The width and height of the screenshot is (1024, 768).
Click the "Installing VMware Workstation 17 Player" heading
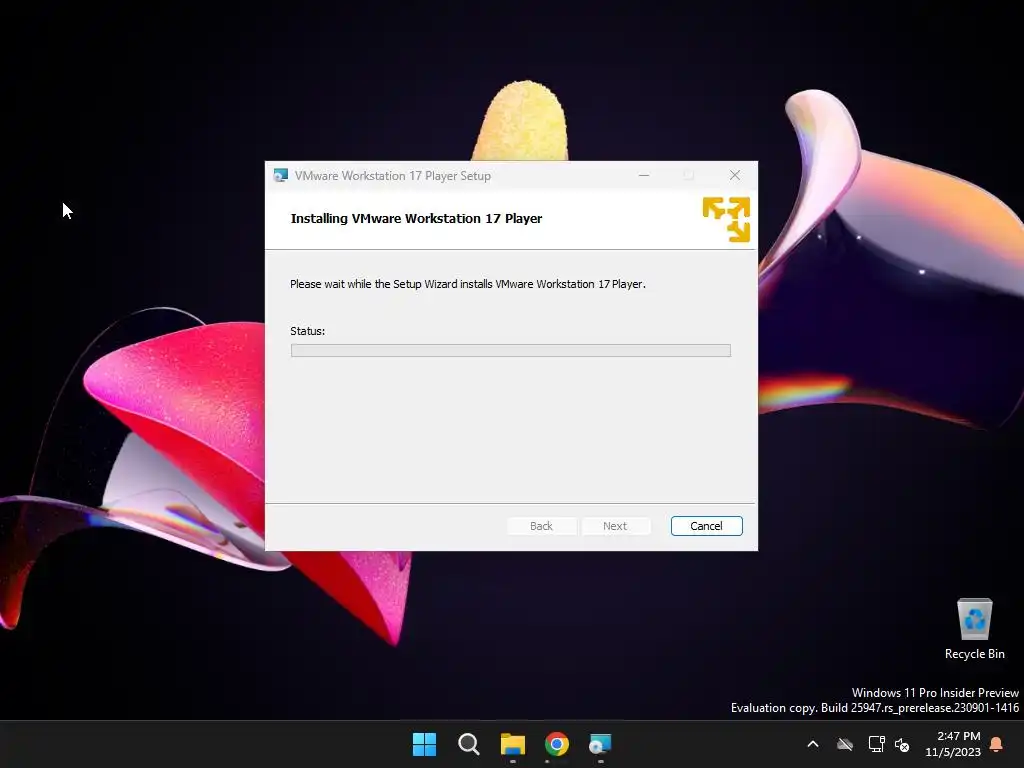pos(416,219)
